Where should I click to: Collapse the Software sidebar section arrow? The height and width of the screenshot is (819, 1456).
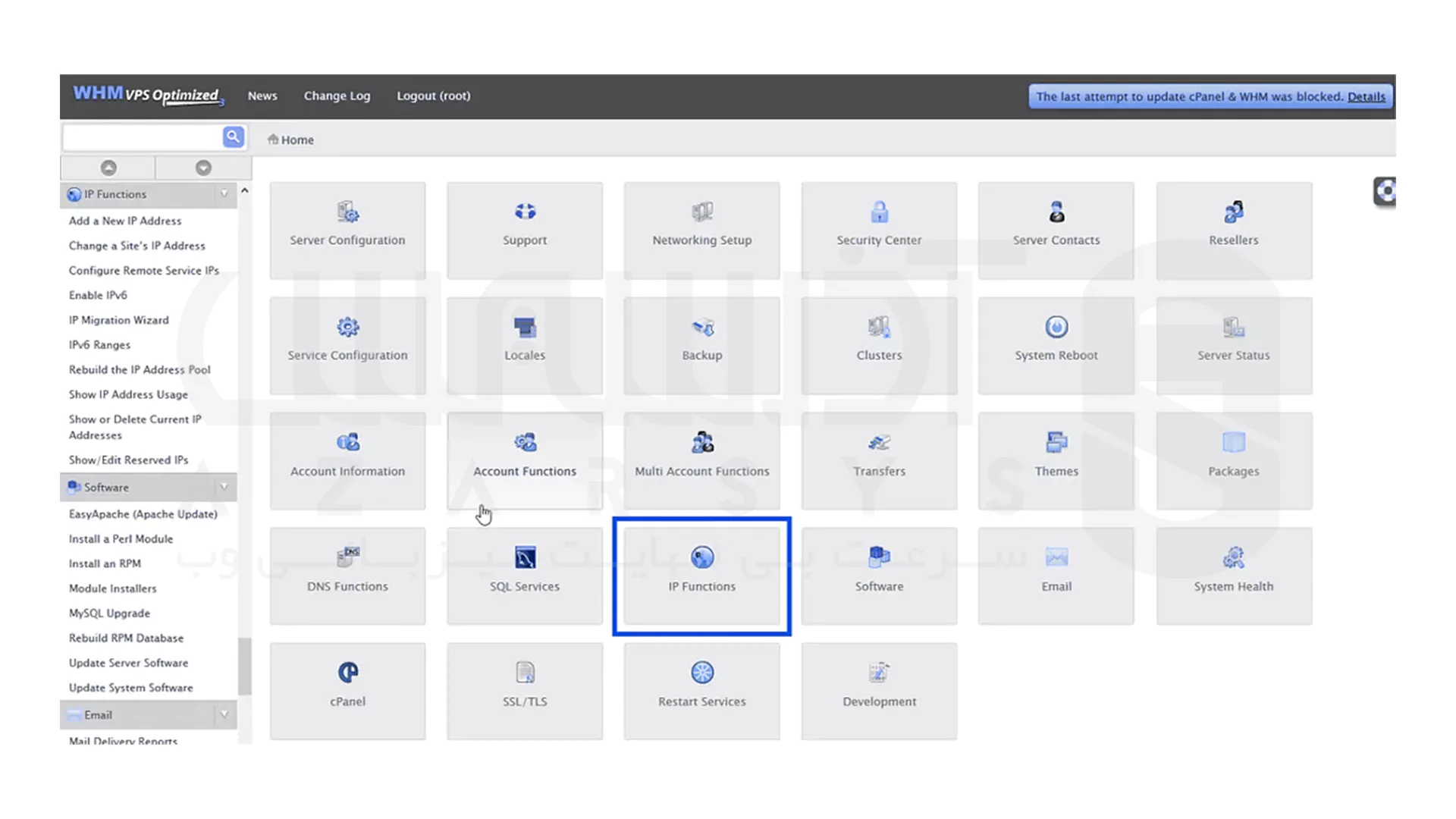pos(224,488)
